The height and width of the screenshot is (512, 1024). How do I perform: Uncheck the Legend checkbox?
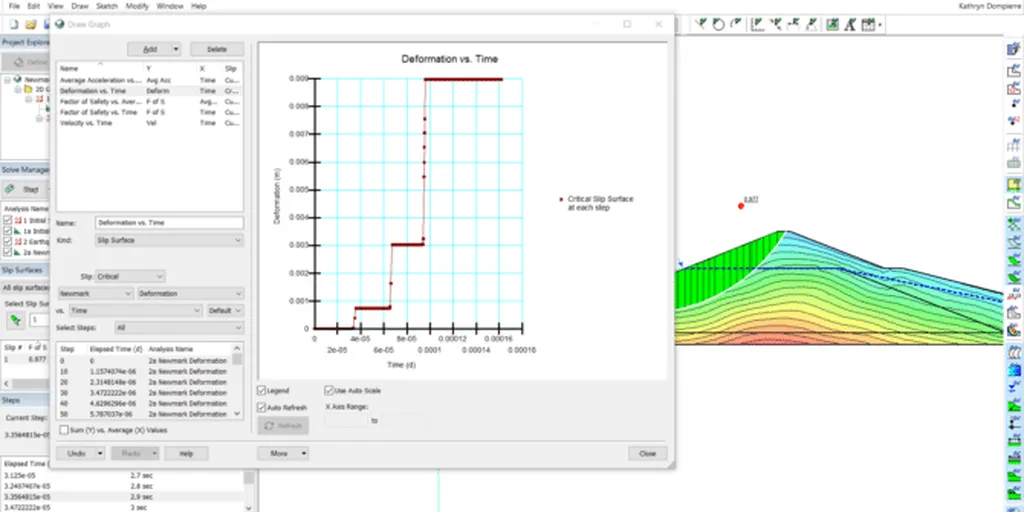[x=262, y=390]
